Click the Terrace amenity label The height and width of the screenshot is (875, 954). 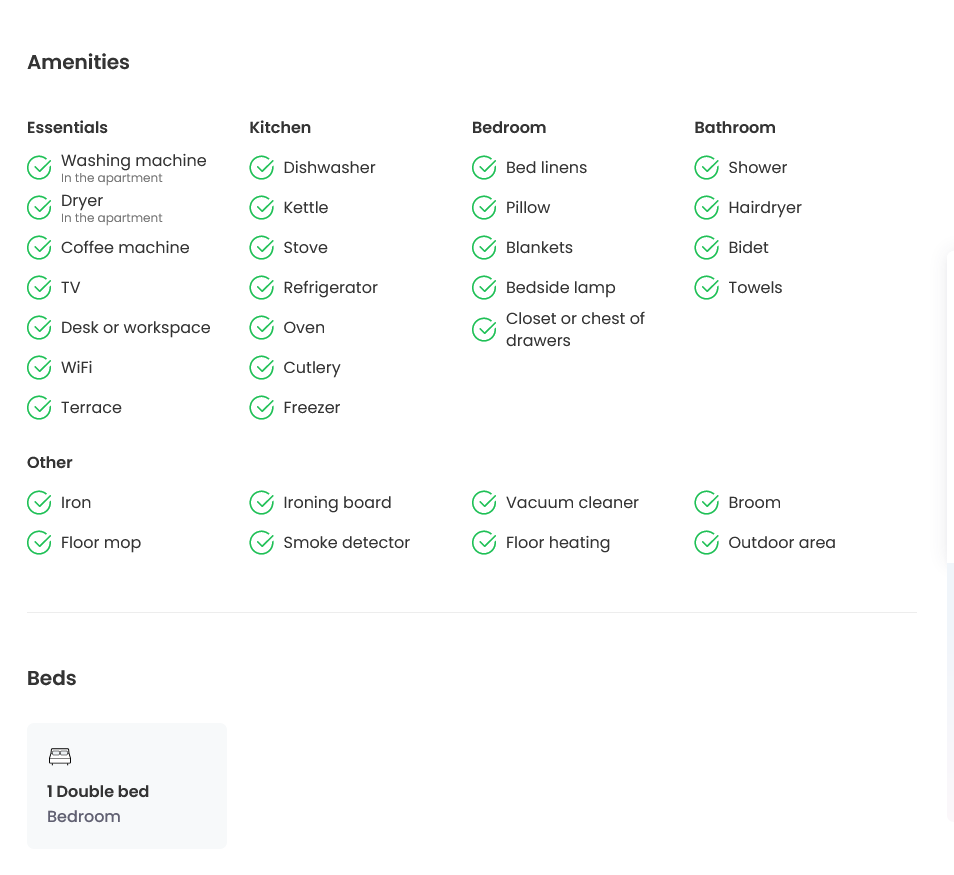click(91, 408)
